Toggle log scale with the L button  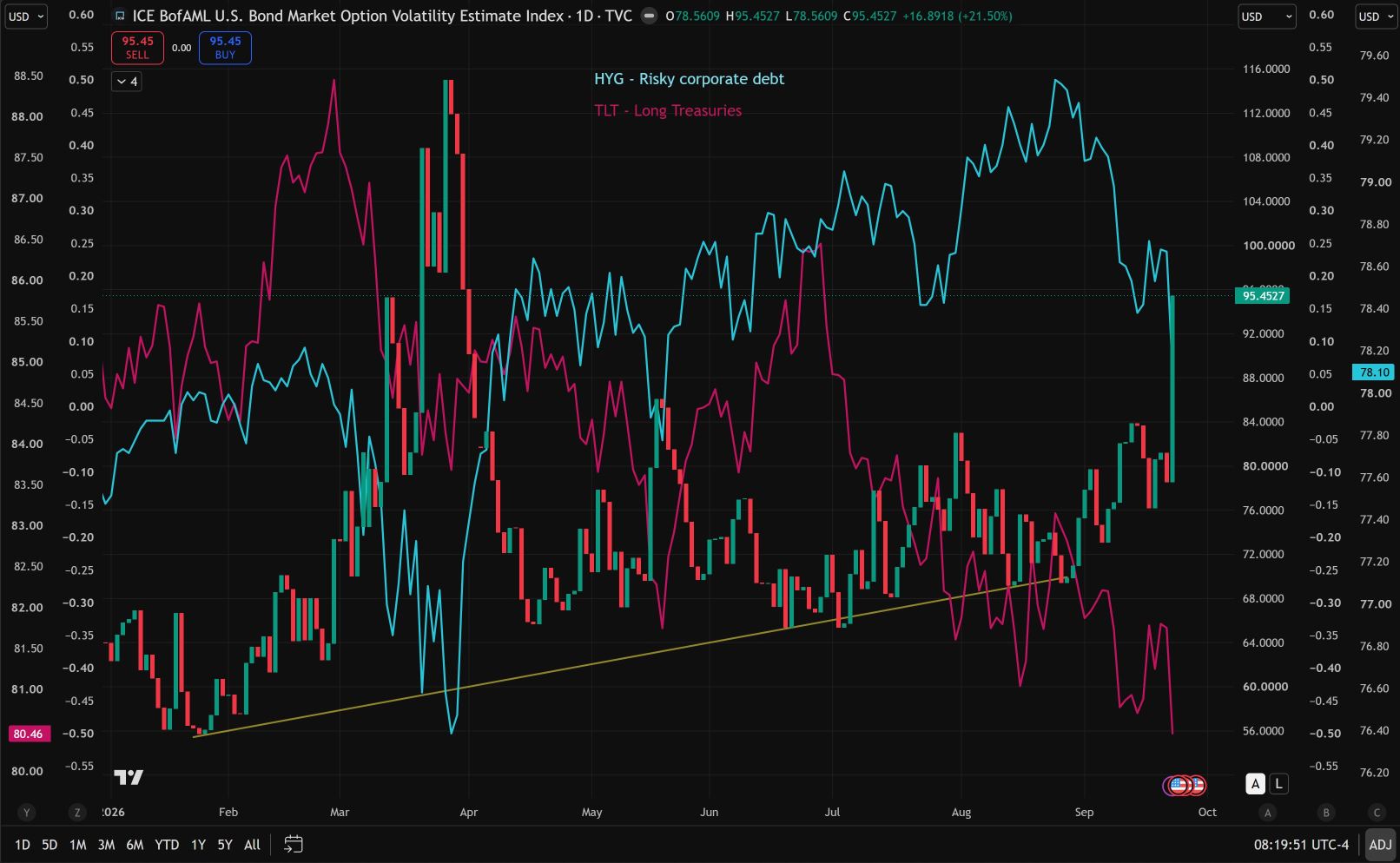tap(1278, 784)
